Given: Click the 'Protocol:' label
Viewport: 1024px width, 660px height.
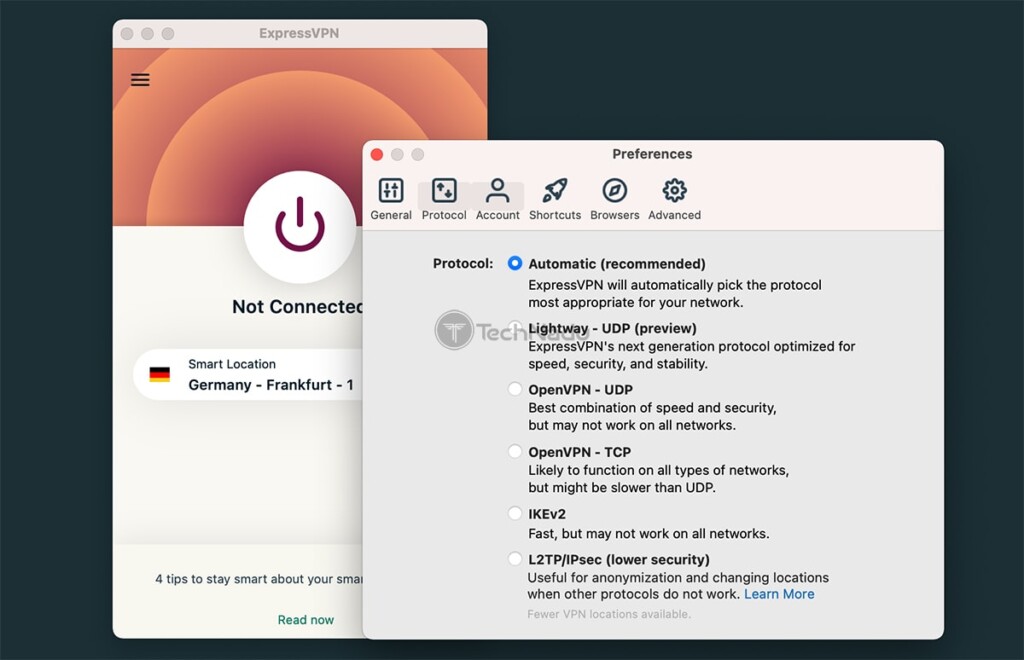Looking at the screenshot, I should pos(463,264).
